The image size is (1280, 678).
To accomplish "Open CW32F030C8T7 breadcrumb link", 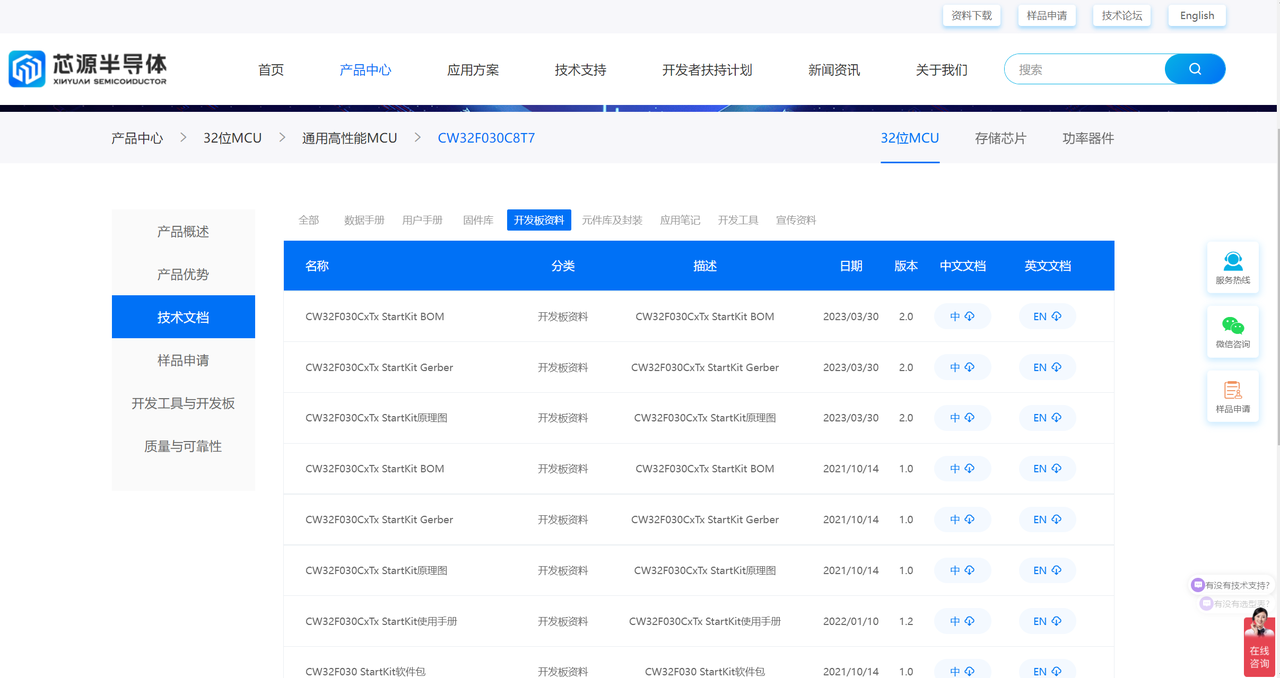I will pos(486,138).
